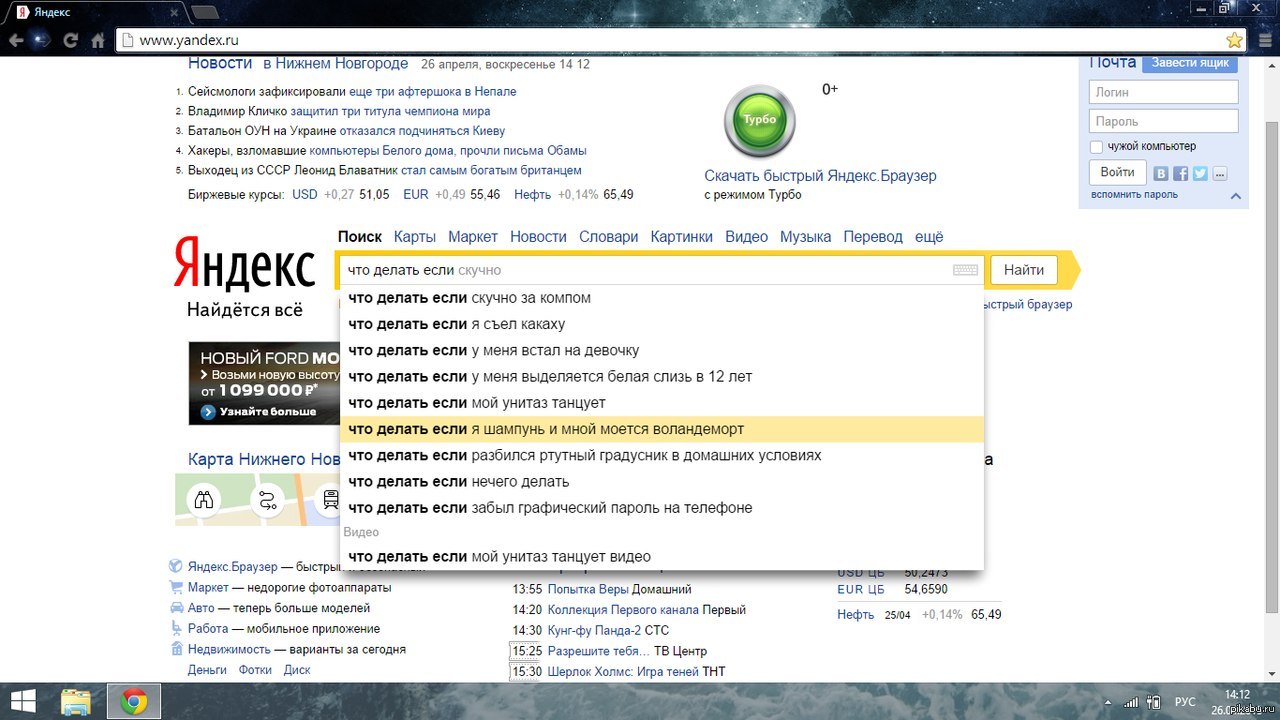Select suggestion забыл графический пароль на телефоне
Image resolution: width=1280 pixels, height=720 pixels.
click(x=662, y=508)
